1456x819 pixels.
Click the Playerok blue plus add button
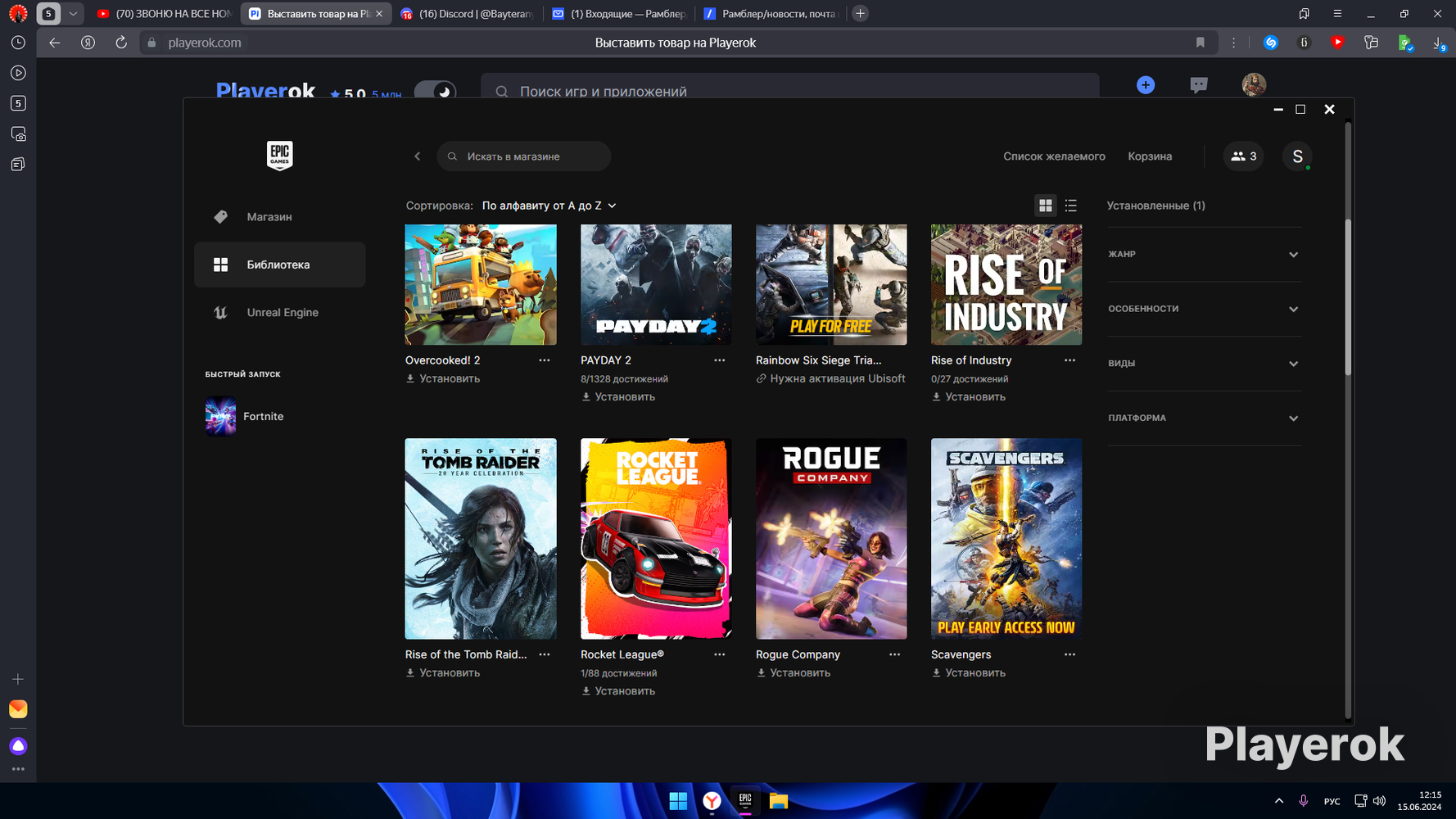click(1146, 84)
